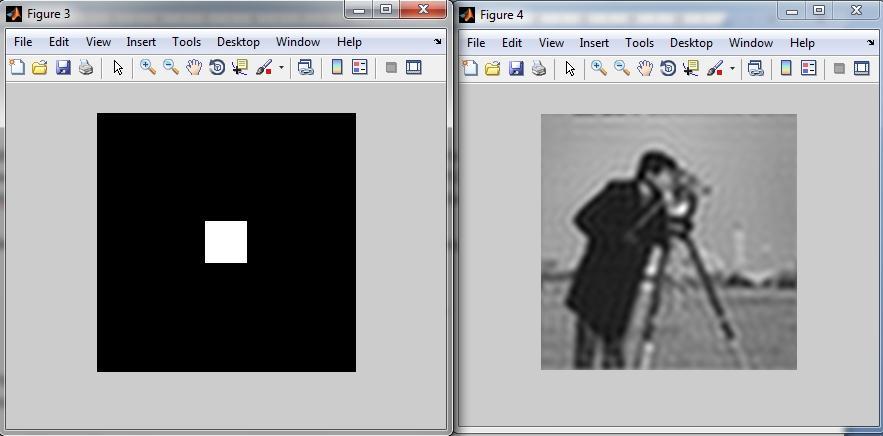Enable Data Cursor tool in Figure 4
The image size is (883, 436).
click(x=691, y=69)
